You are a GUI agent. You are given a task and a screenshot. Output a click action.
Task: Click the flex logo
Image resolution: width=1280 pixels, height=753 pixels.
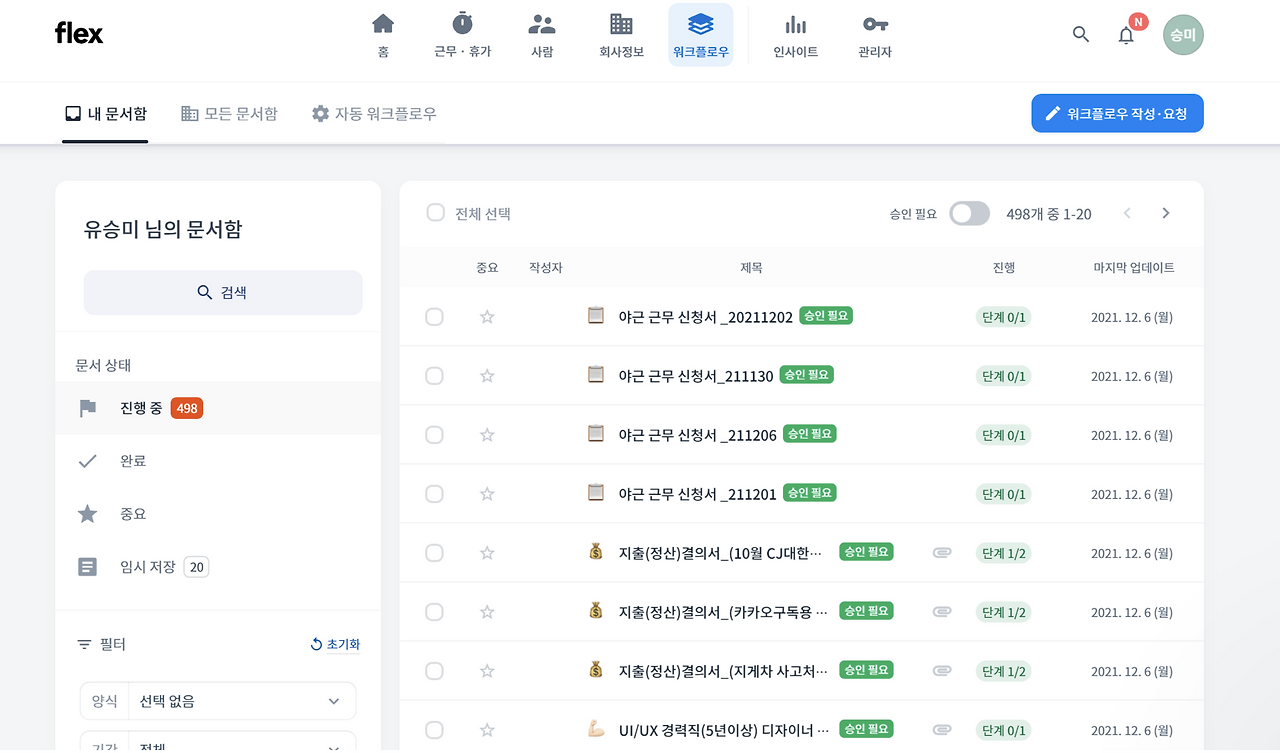[x=79, y=34]
